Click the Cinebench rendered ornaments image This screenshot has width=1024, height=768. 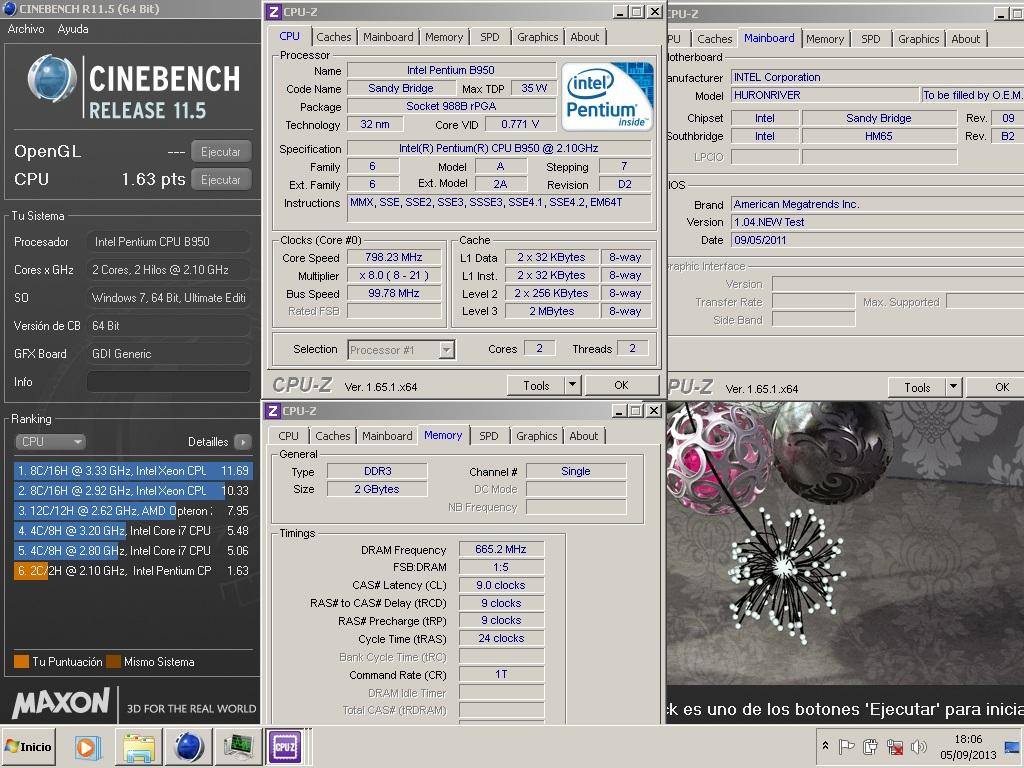pyautogui.click(x=845, y=543)
